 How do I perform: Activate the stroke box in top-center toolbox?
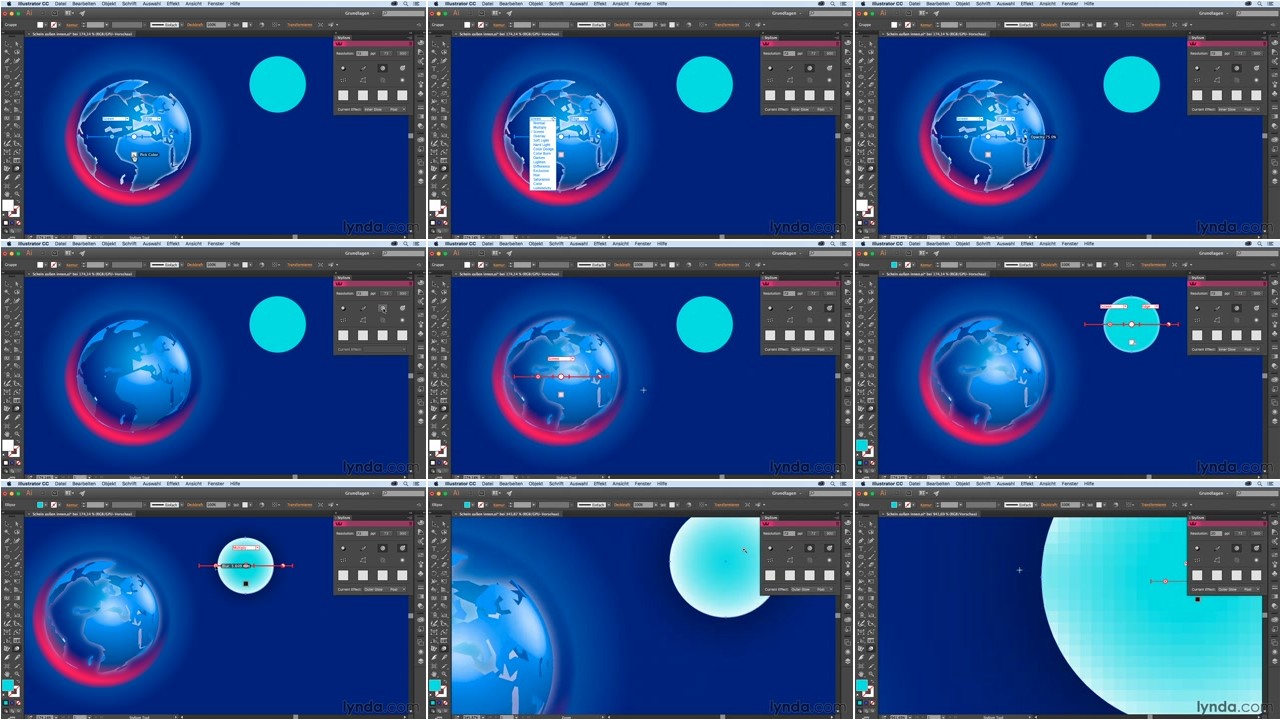[x=441, y=211]
